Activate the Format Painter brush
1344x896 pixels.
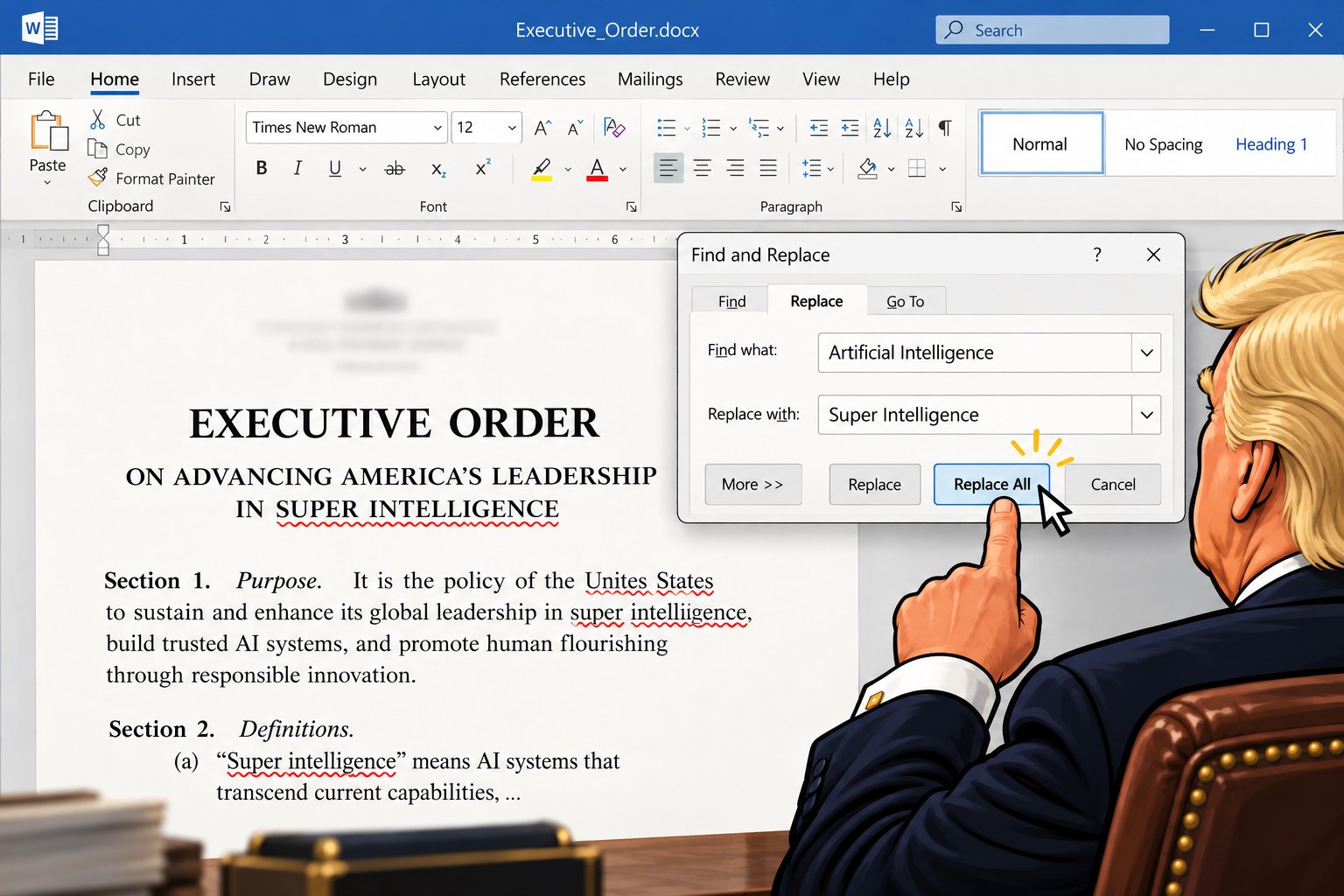tap(98, 178)
